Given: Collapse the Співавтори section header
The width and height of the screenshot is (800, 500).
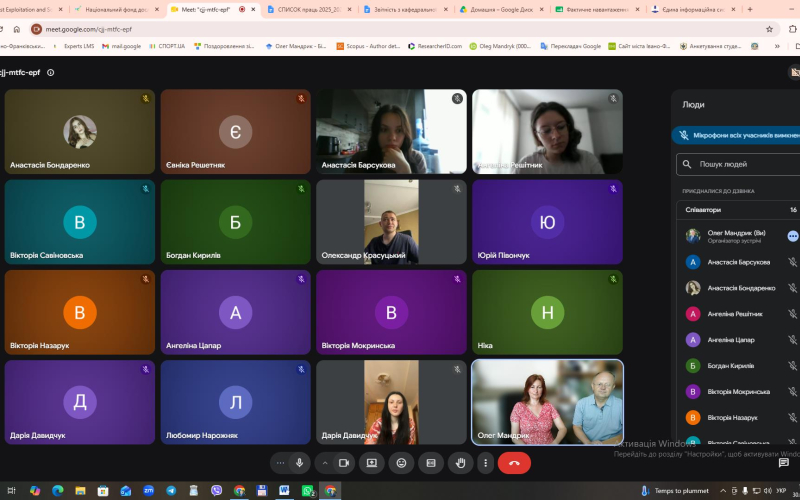Looking at the screenshot, I should click(x=738, y=210).
